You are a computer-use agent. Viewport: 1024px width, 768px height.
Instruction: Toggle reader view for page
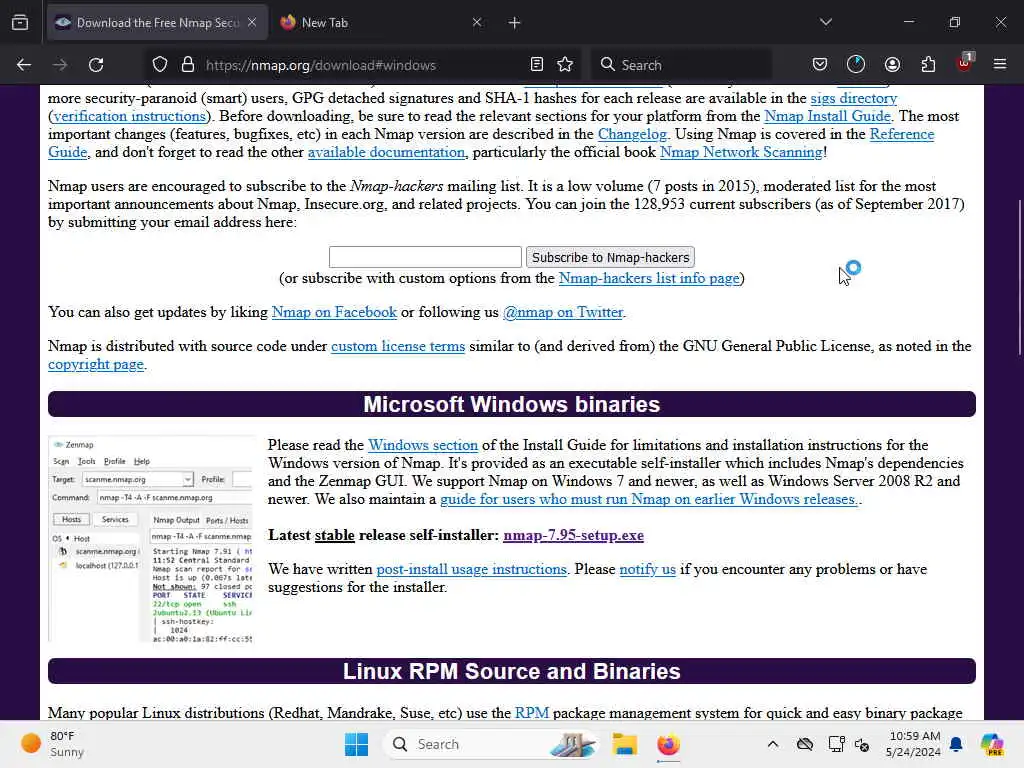pos(537,65)
